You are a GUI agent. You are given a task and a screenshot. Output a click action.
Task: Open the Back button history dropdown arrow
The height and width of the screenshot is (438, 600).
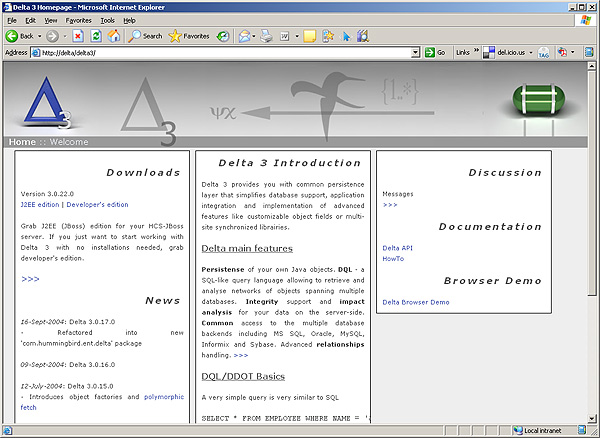point(39,36)
